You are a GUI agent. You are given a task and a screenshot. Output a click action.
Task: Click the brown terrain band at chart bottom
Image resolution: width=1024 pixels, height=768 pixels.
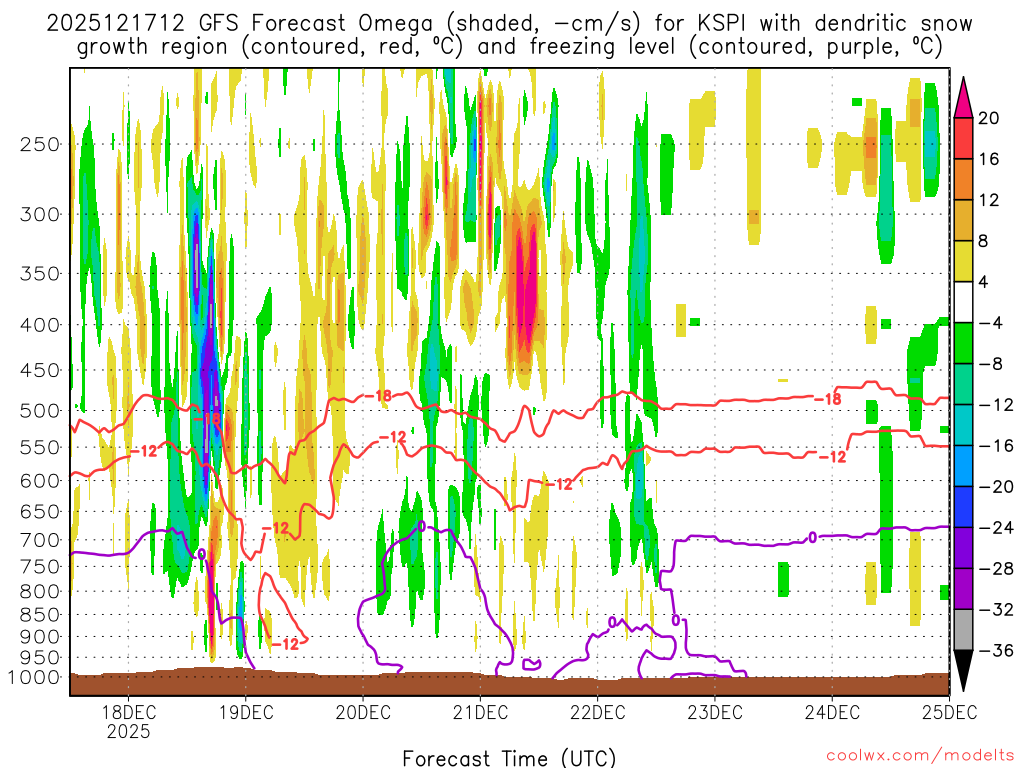tap(509, 683)
